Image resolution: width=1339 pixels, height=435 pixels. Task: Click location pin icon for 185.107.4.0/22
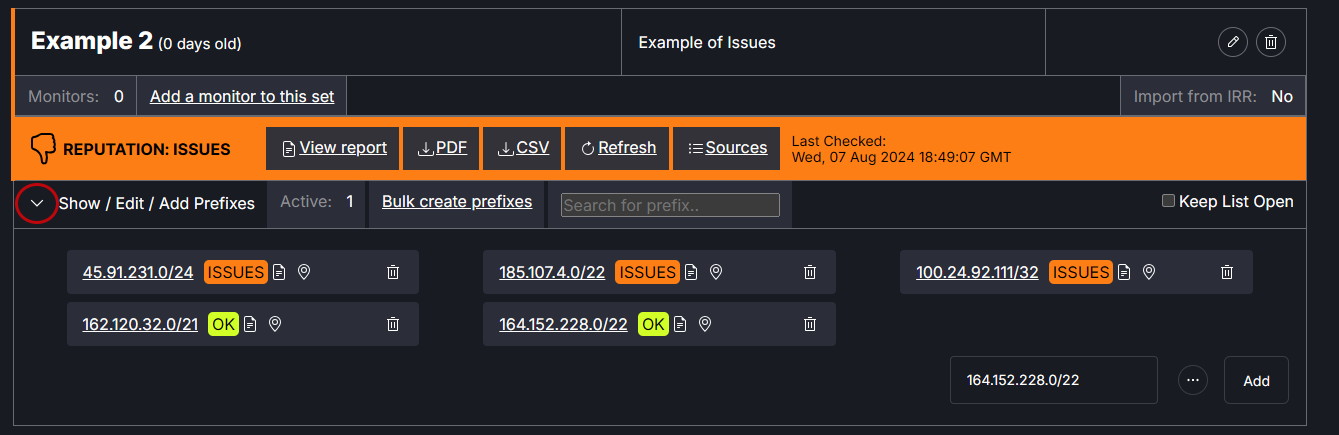tap(716, 272)
